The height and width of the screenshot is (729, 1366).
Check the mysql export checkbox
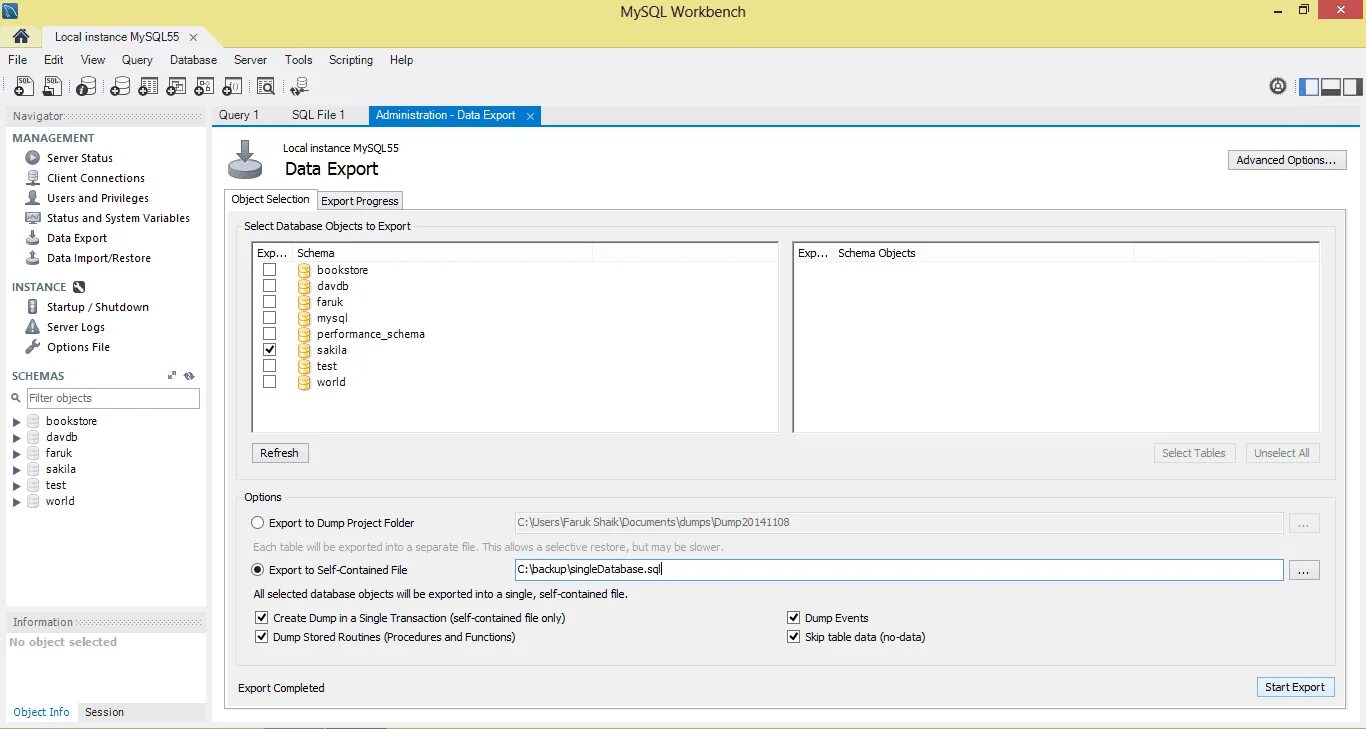pos(269,318)
